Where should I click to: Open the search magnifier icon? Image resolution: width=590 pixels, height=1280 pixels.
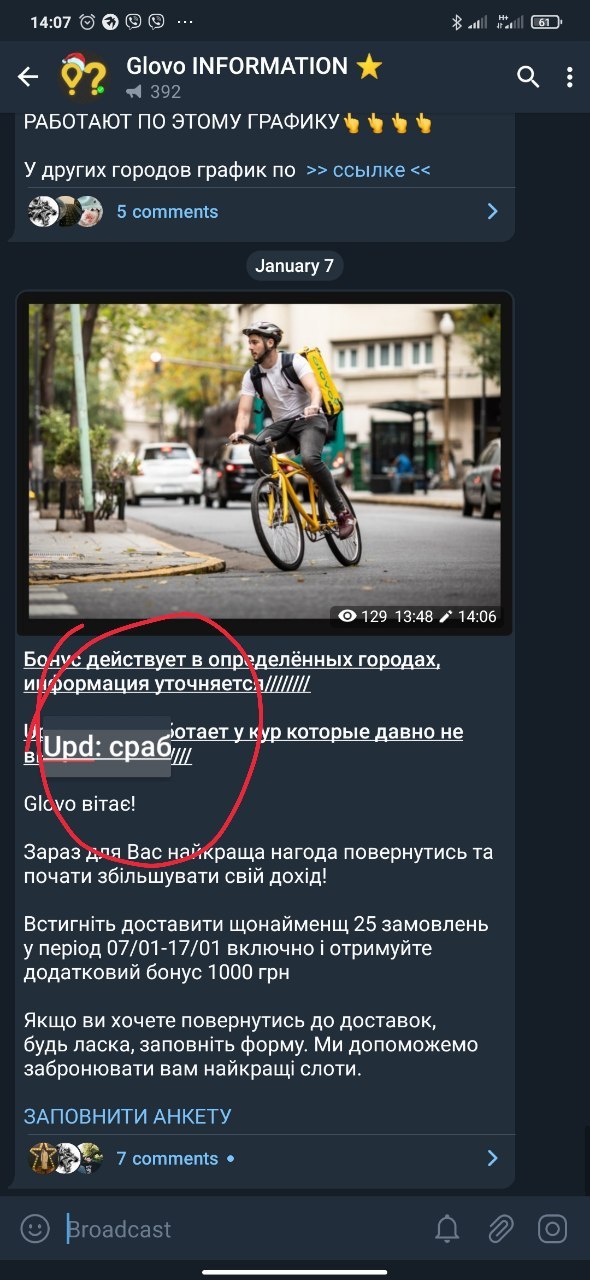(527, 77)
